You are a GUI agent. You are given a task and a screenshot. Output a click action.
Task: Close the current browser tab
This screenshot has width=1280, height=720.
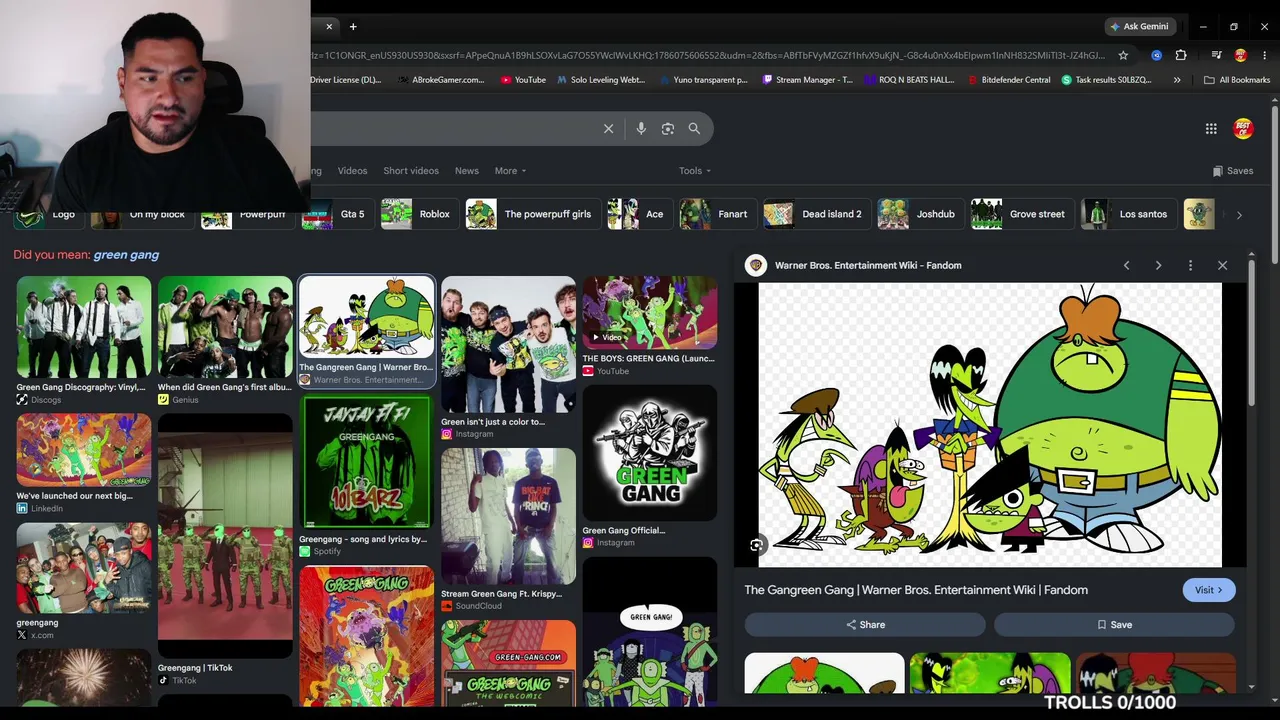click(329, 26)
